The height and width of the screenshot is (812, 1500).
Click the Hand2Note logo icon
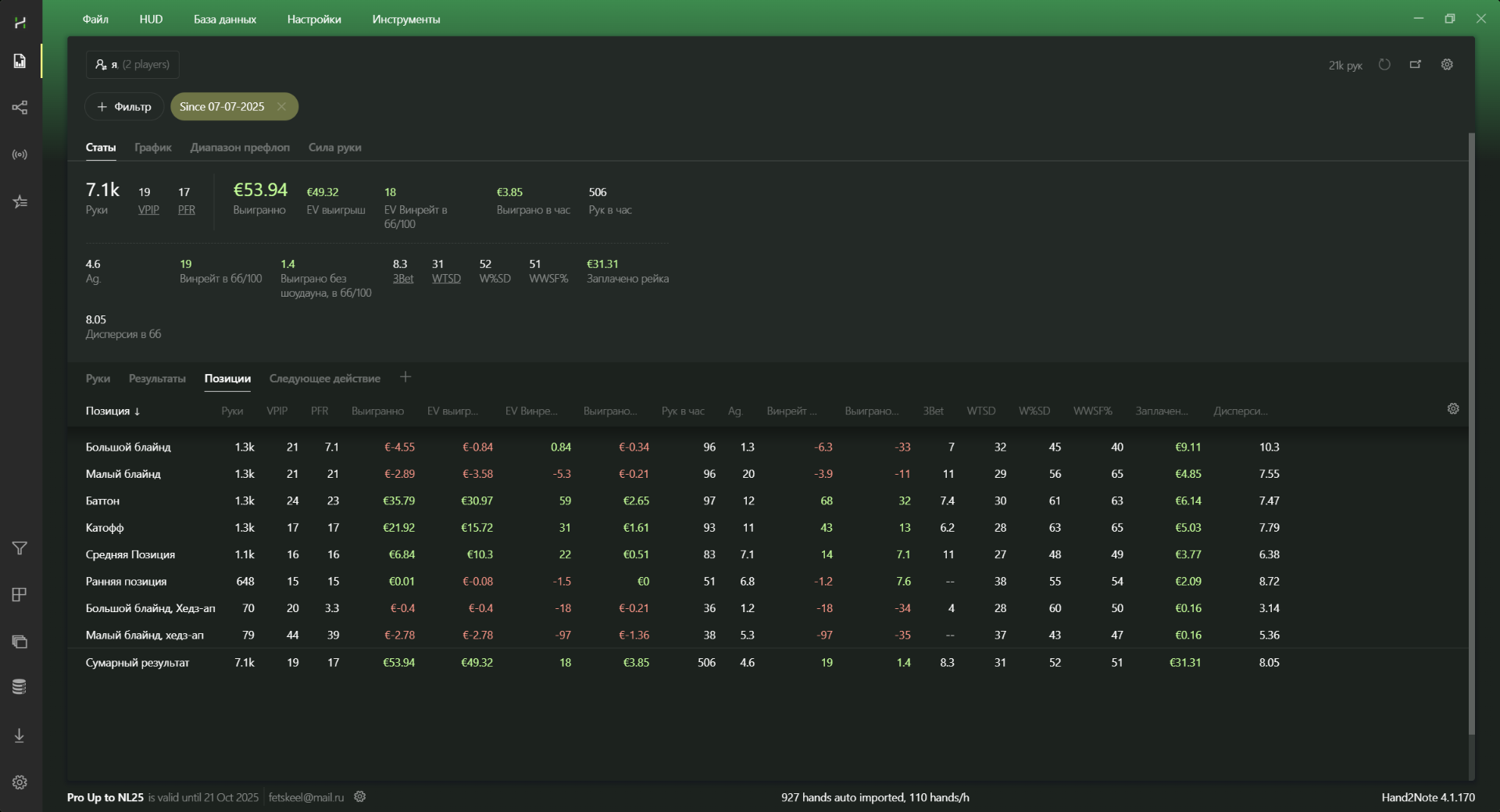20,22
